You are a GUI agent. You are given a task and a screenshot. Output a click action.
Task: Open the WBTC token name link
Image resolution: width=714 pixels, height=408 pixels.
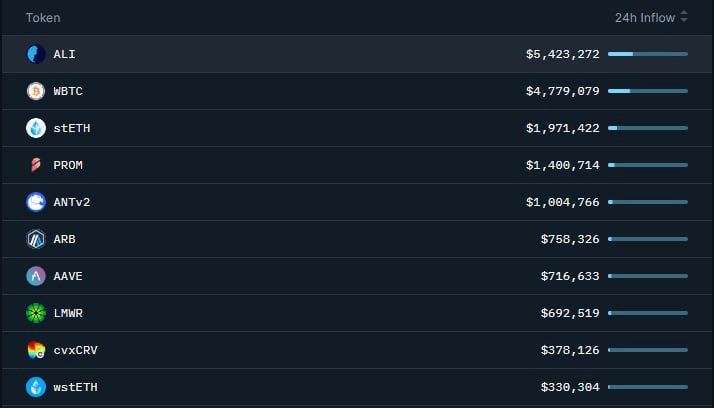click(68, 91)
